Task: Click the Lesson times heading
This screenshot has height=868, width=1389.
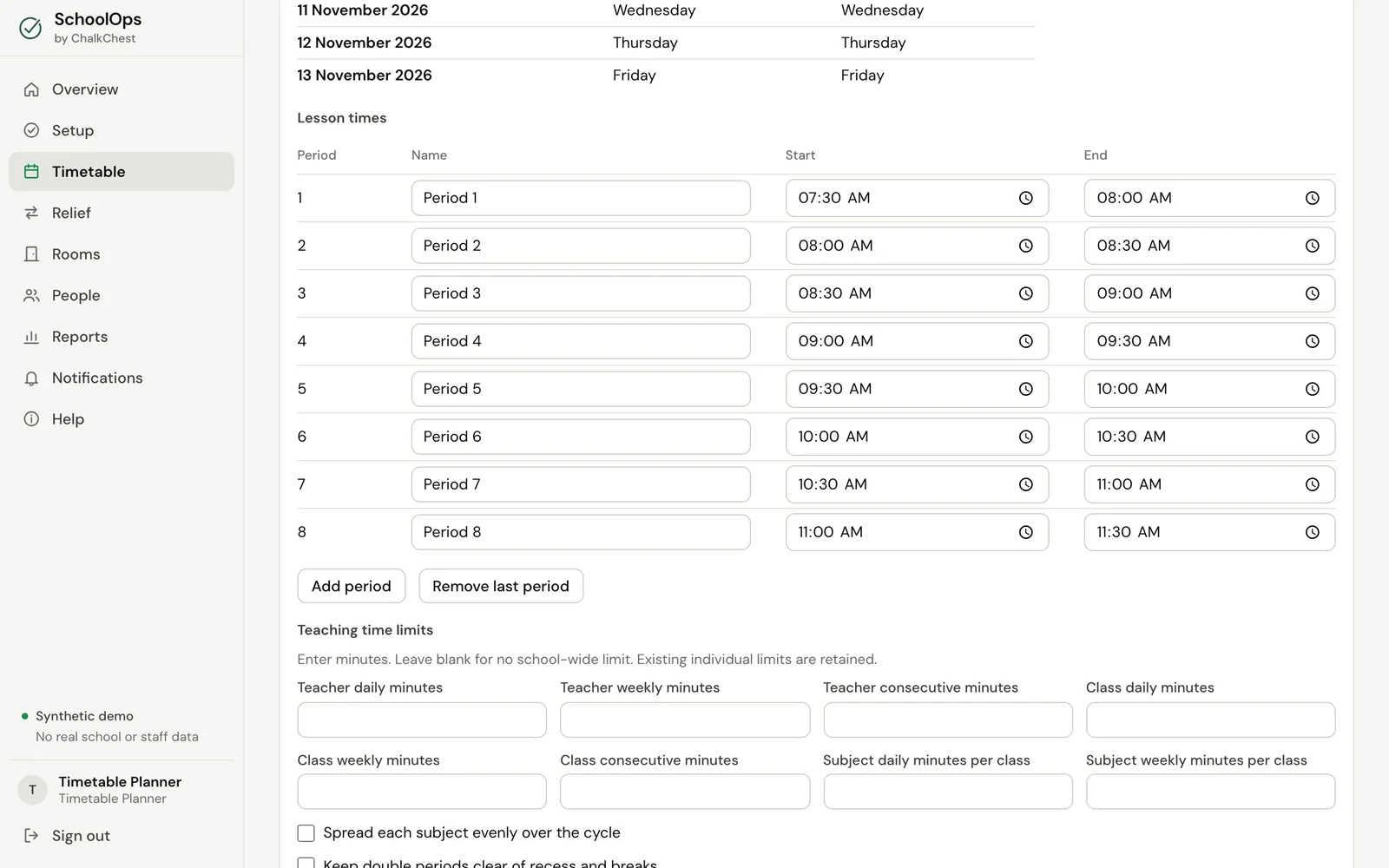Action: coord(342,118)
